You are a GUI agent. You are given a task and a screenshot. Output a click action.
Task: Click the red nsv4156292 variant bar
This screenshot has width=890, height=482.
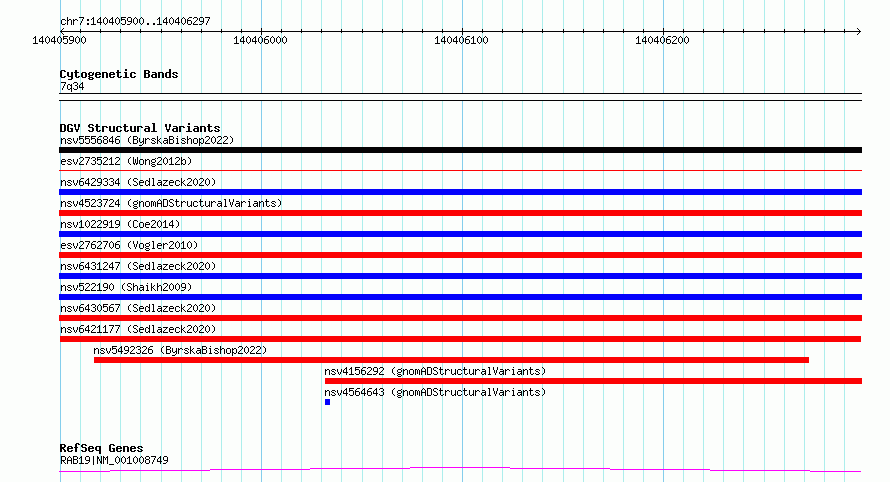point(593,381)
